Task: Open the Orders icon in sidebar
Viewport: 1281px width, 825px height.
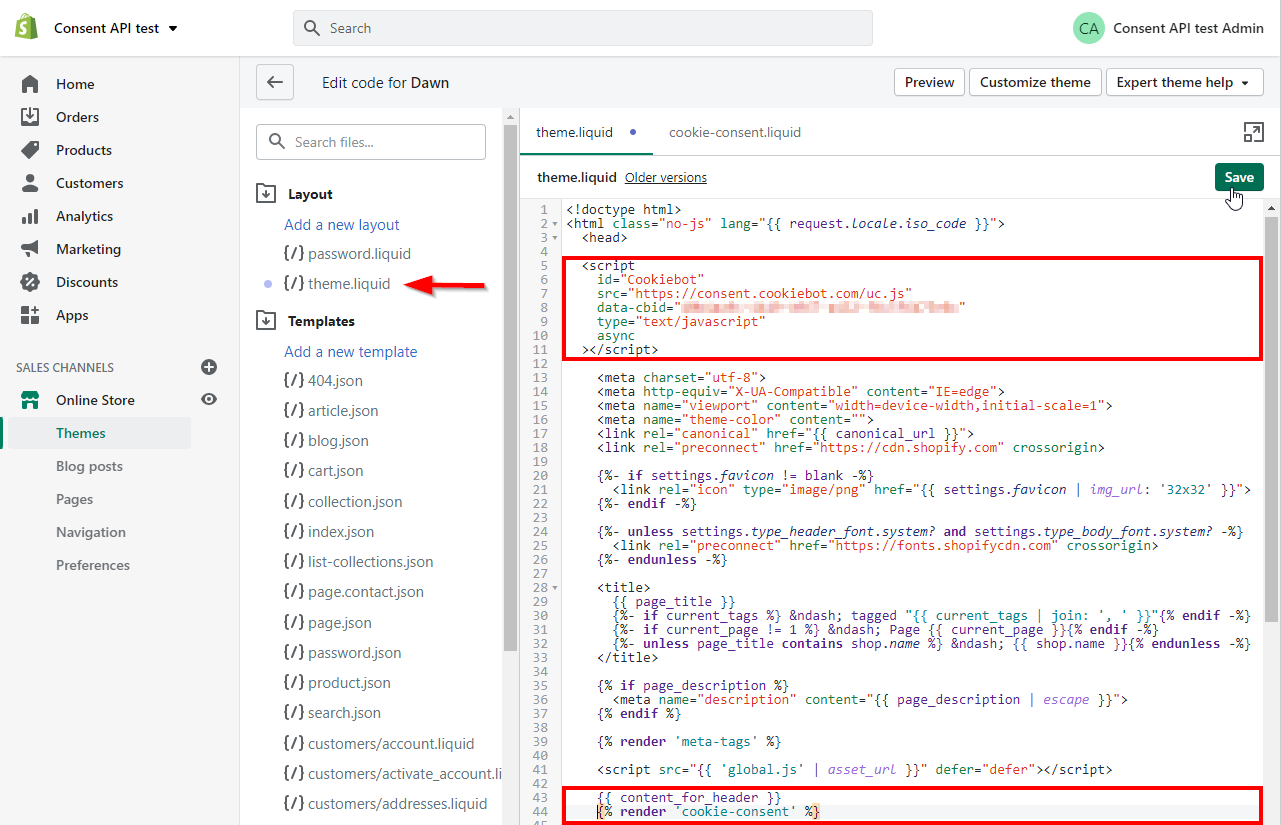Action: click(30, 117)
